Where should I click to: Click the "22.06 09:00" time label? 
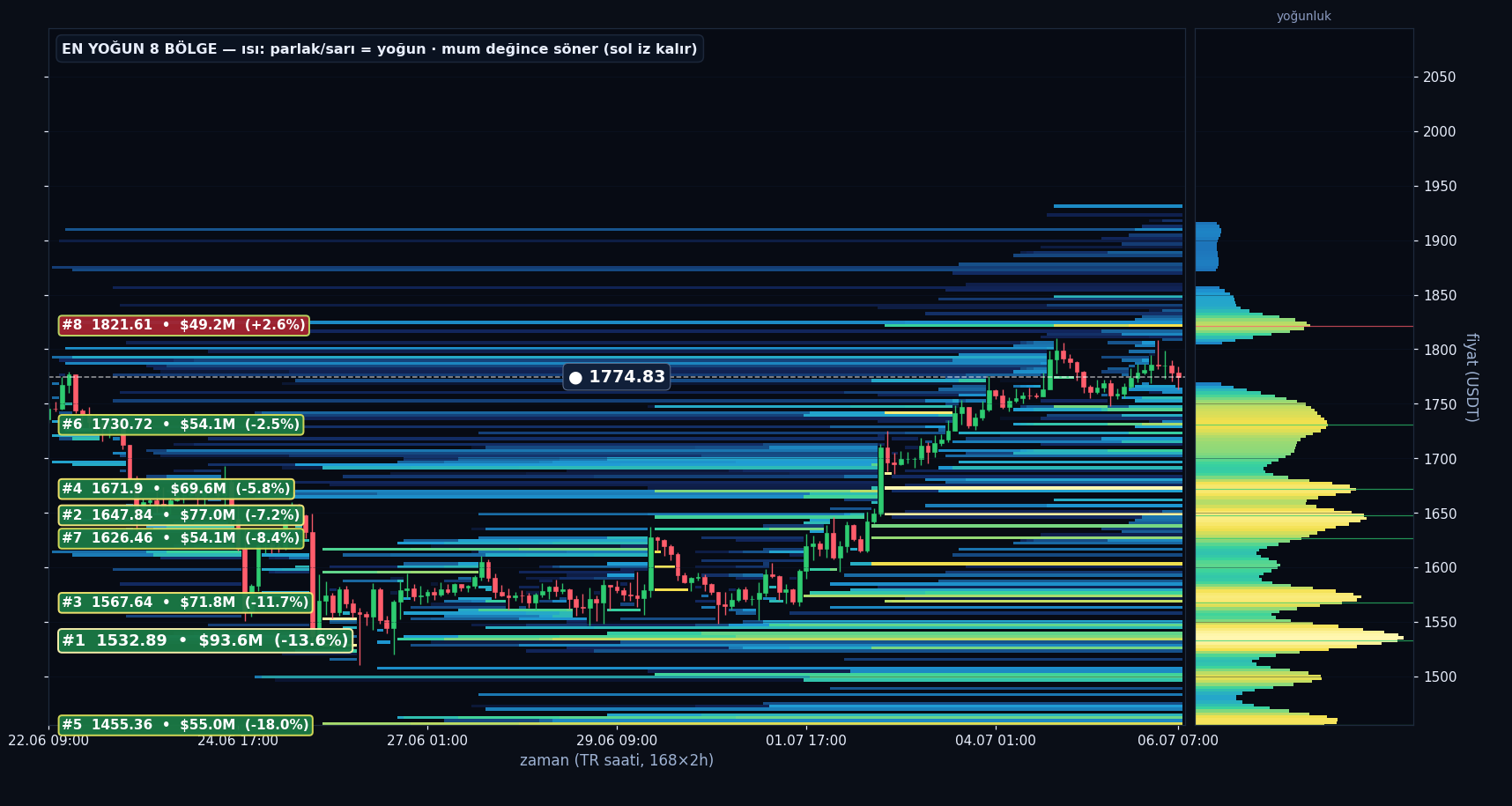coord(48,741)
